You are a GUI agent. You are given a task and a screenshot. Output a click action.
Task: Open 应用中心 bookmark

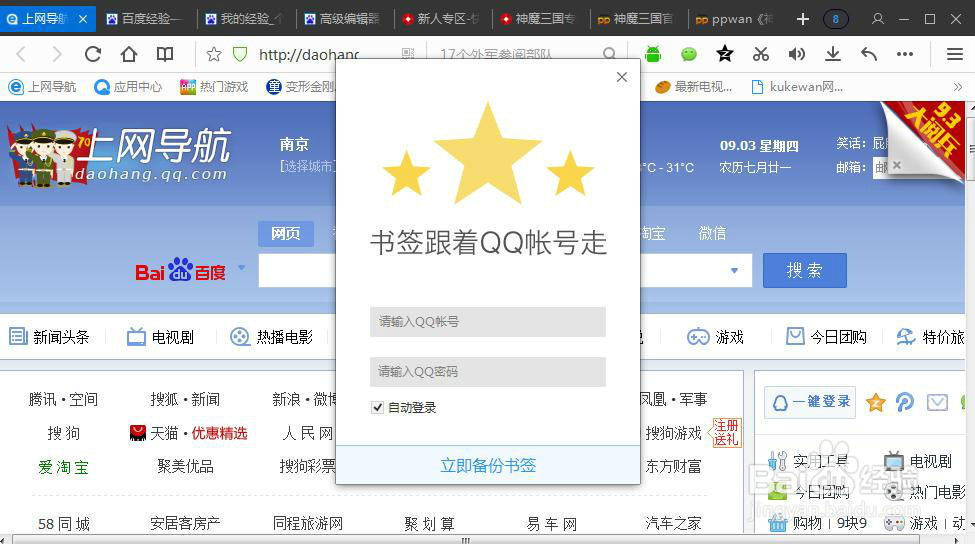pyautogui.click(x=128, y=86)
